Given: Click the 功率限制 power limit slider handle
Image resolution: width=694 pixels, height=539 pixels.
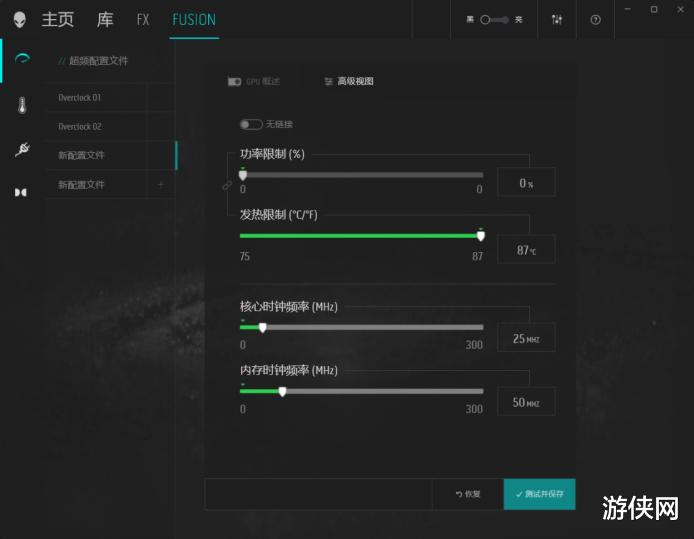Looking at the screenshot, I should point(243,175).
